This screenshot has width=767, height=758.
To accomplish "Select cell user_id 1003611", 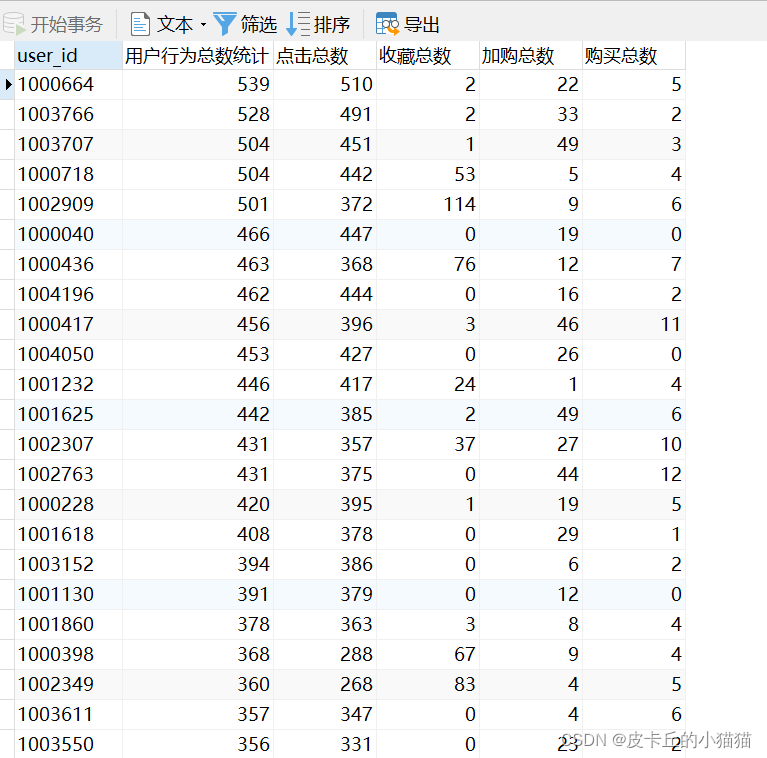I will [x=68, y=714].
